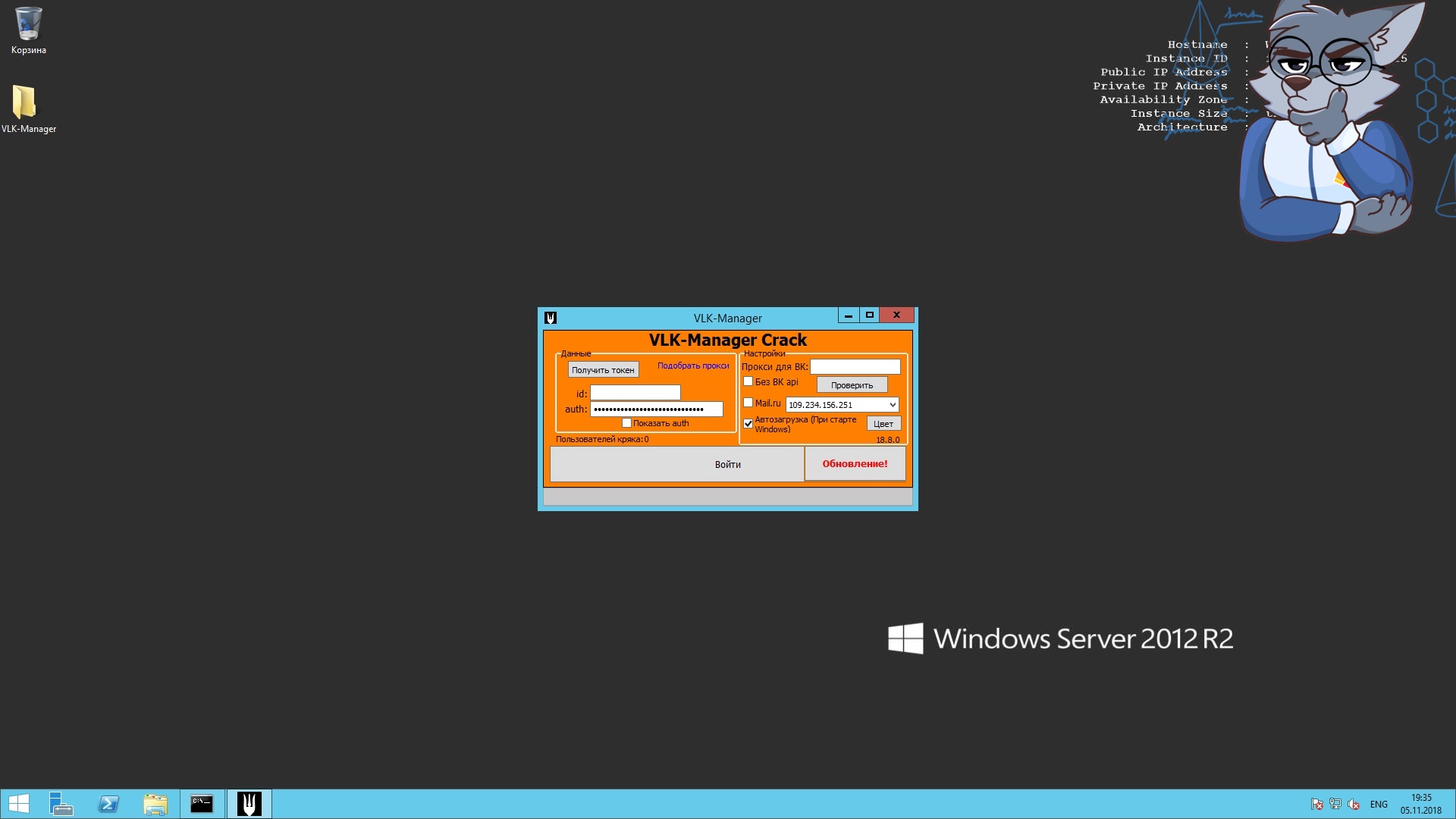
Task: Switch the ENG input language indicator
Action: point(1379,805)
